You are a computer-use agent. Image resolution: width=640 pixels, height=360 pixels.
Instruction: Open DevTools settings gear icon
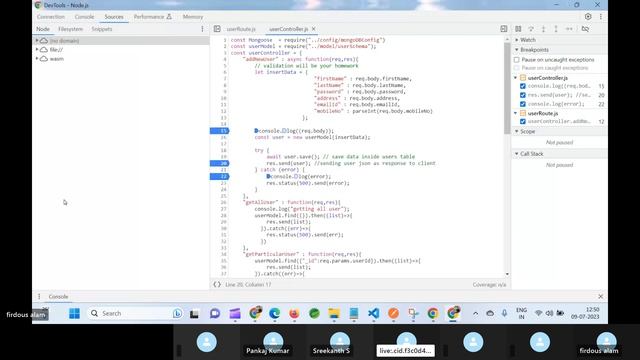point(588,17)
